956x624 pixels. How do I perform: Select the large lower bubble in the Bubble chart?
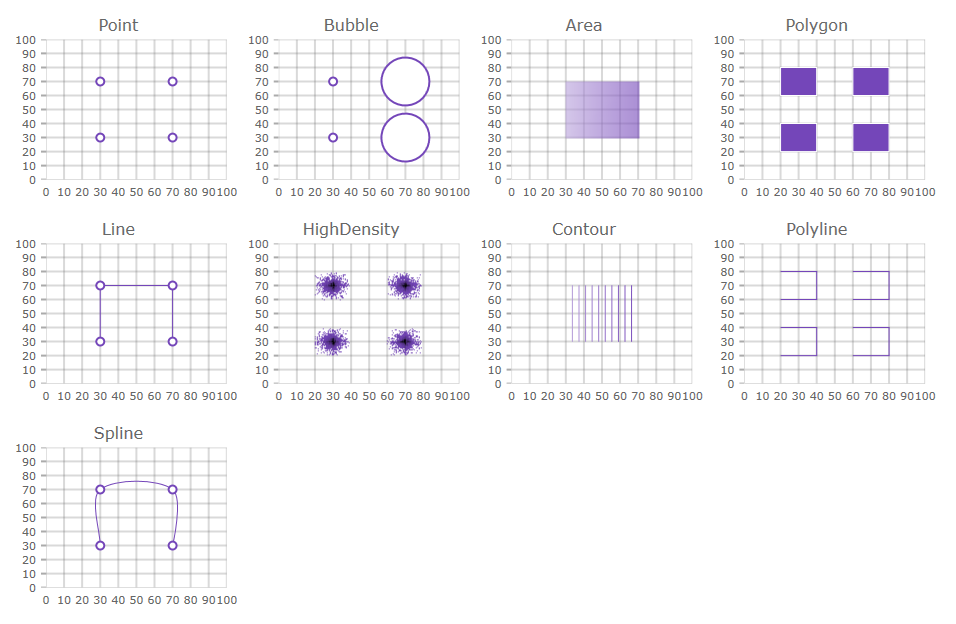[x=405, y=138]
